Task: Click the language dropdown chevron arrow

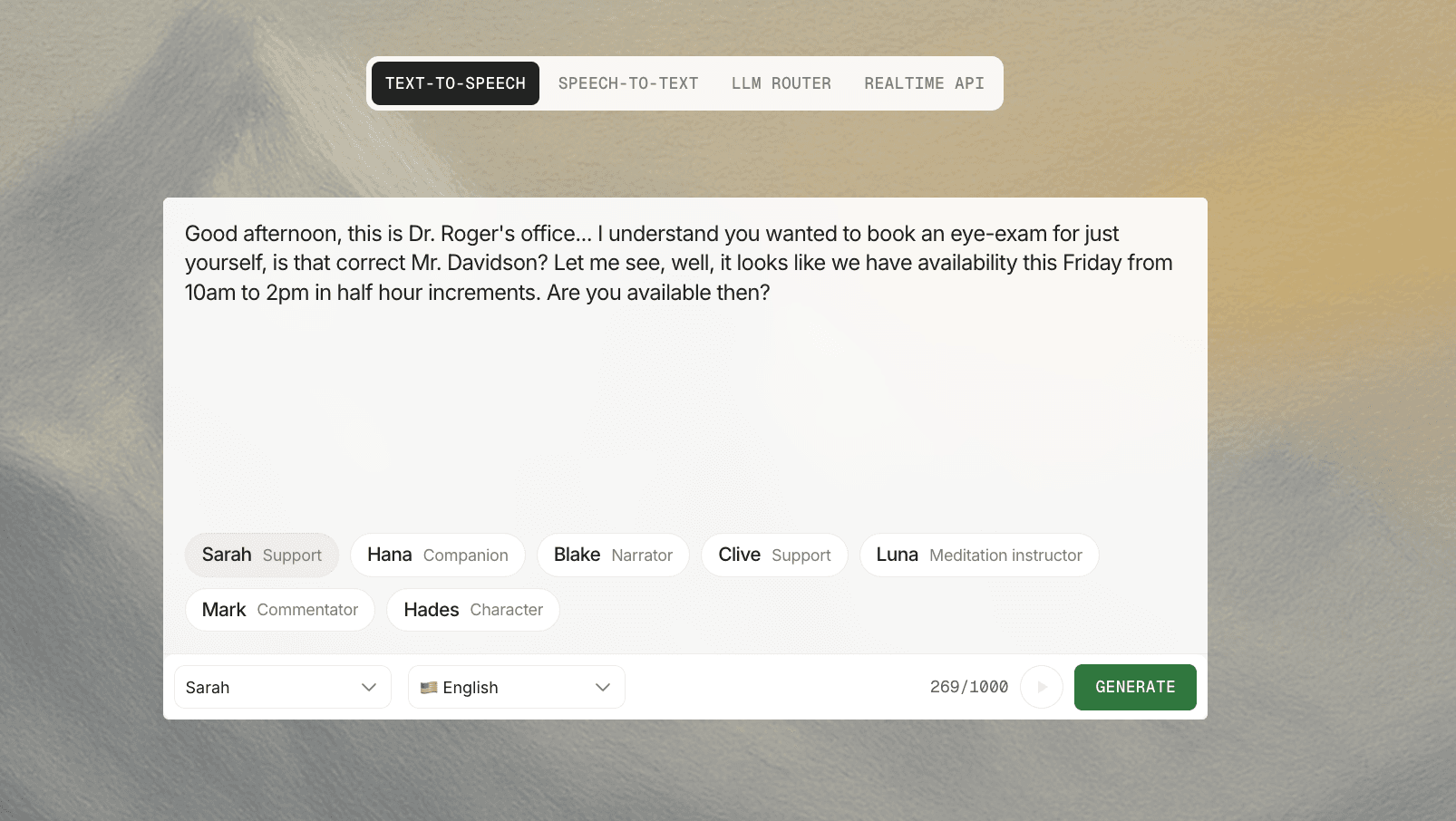Action: pyautogui.click(x=603, y=687)
